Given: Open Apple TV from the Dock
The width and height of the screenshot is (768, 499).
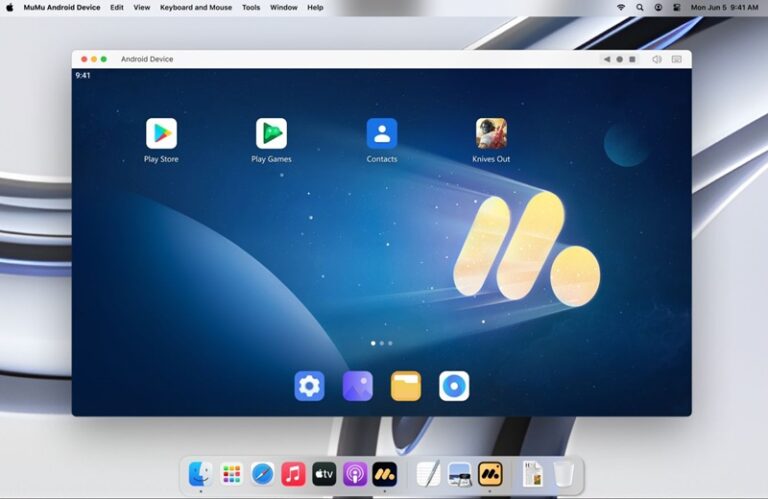Looking at the screenshot, I should pos(324,474).
